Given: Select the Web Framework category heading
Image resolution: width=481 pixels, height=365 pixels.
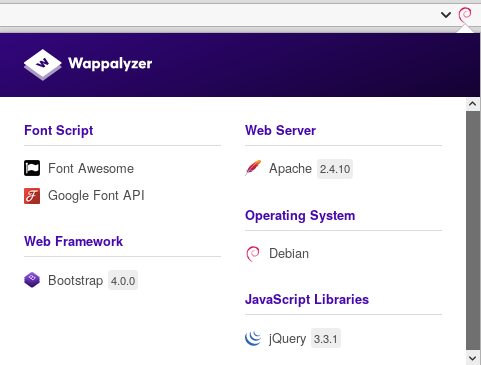Looking at the screenshot, I should pyautogui.click(x=73, y=241).
